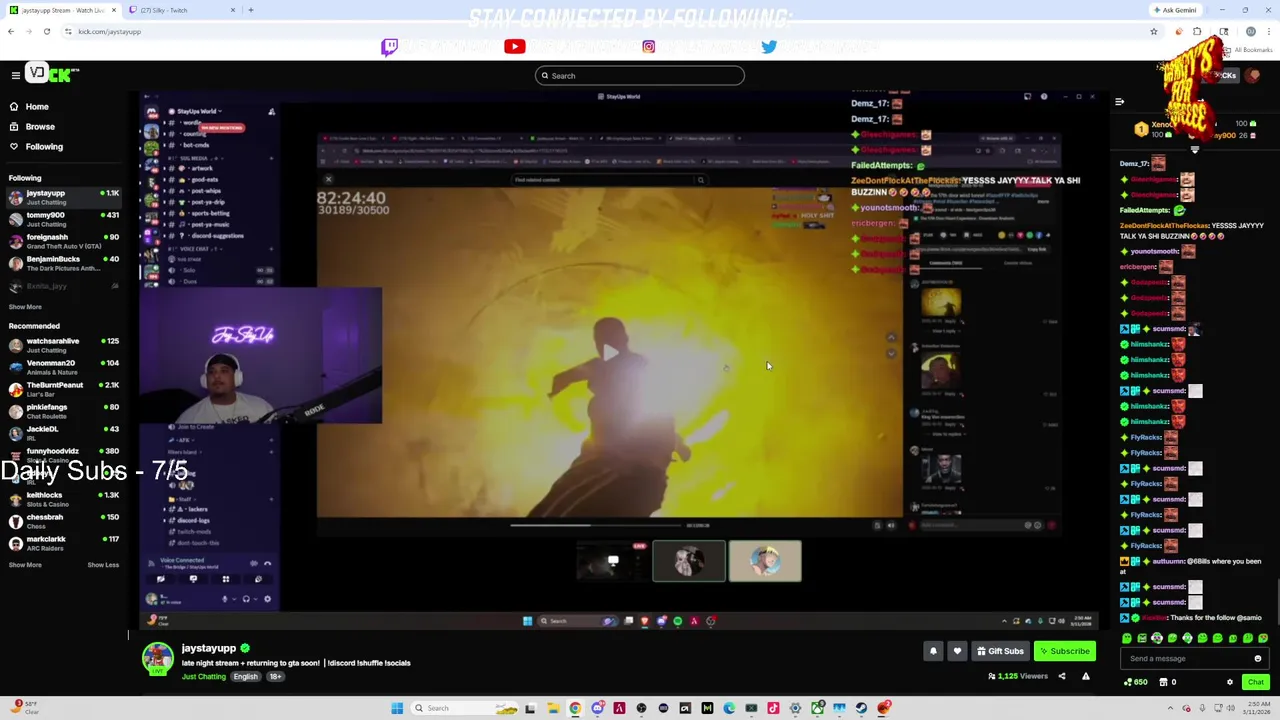Go back in browser history

point(11,31)
